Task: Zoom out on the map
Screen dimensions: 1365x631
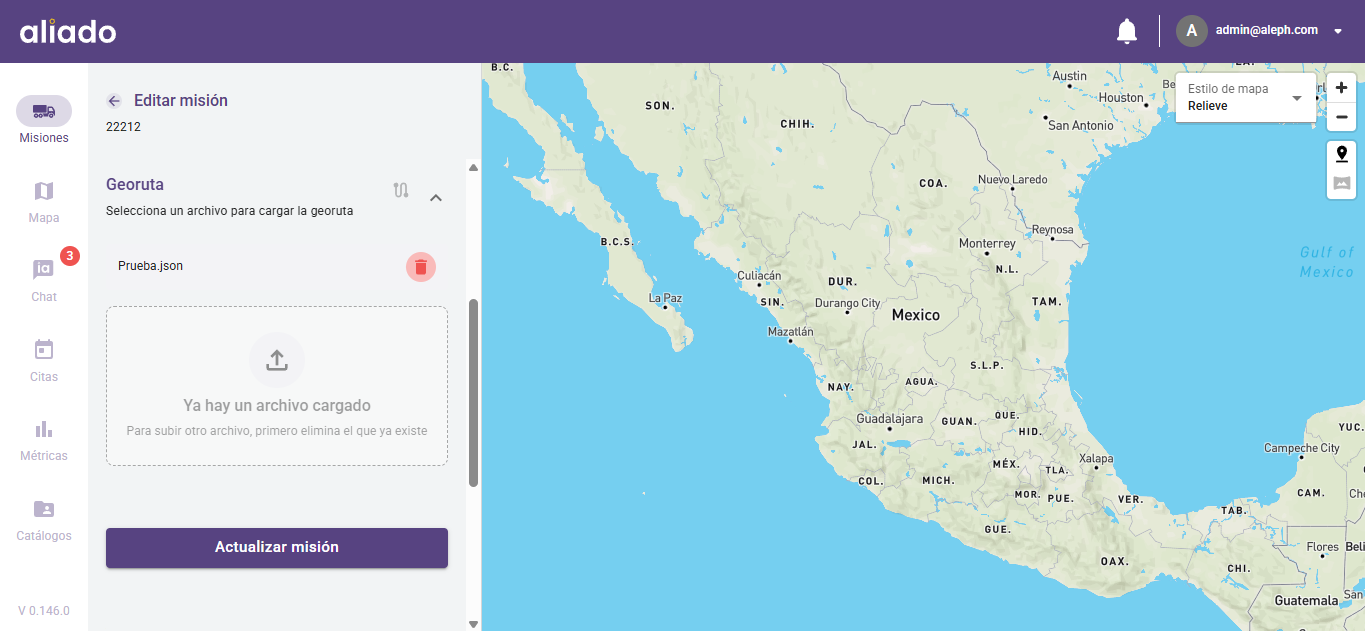Action: [x=1341, y=117]
